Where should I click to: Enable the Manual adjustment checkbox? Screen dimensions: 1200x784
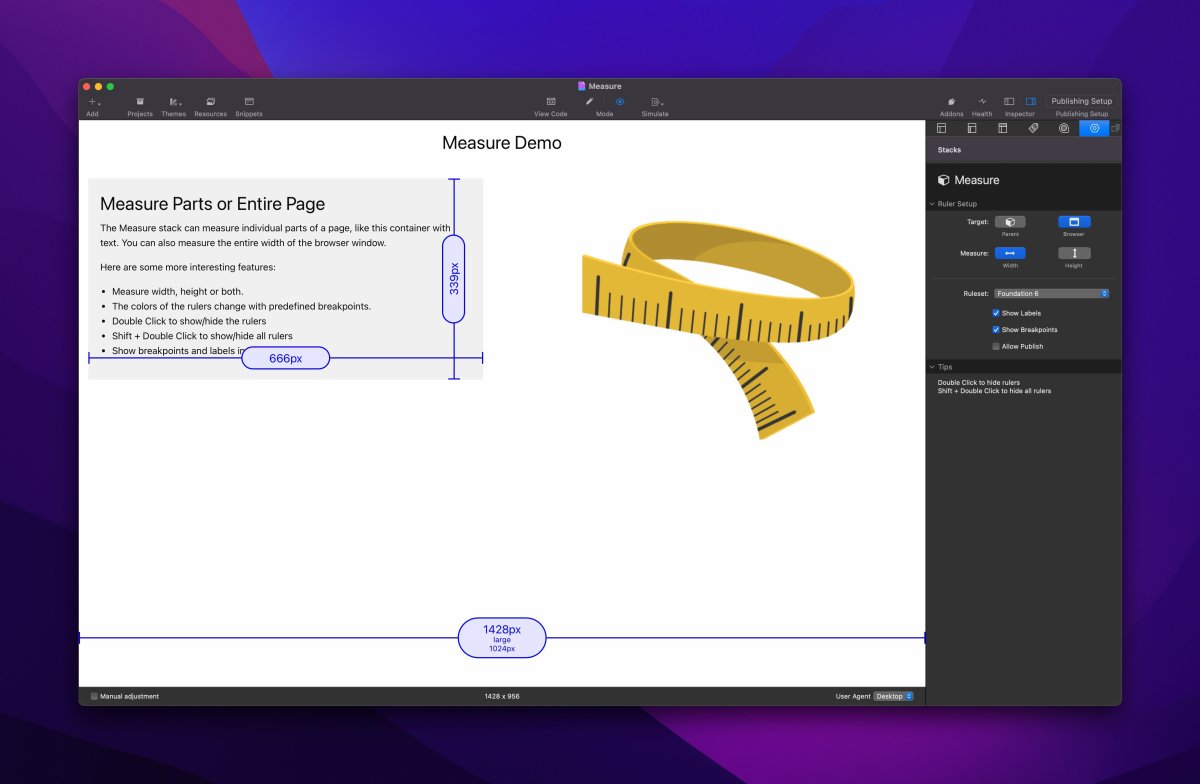(95, 696)
